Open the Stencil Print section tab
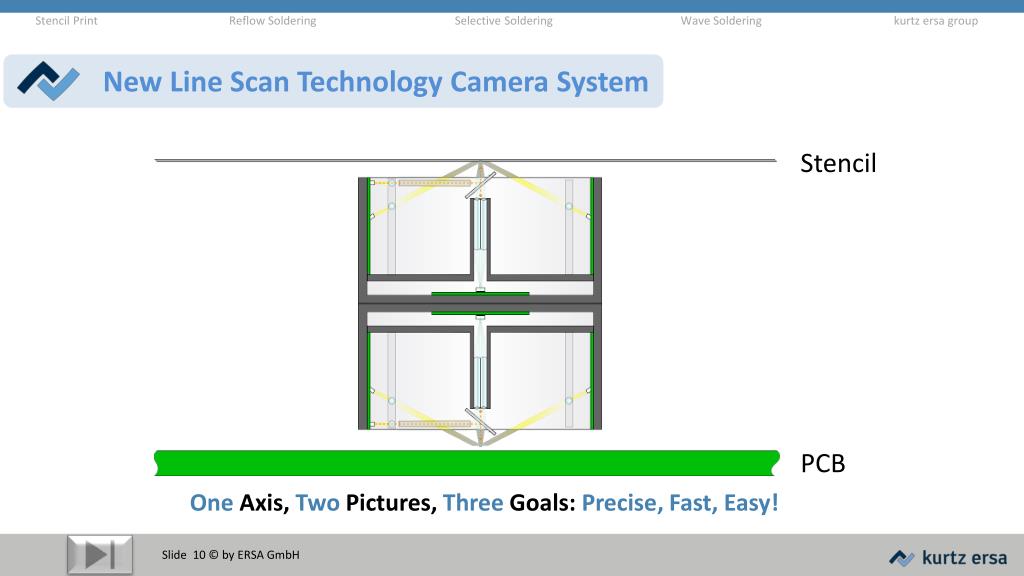The image size is (1024, 576). coord(66,21)
